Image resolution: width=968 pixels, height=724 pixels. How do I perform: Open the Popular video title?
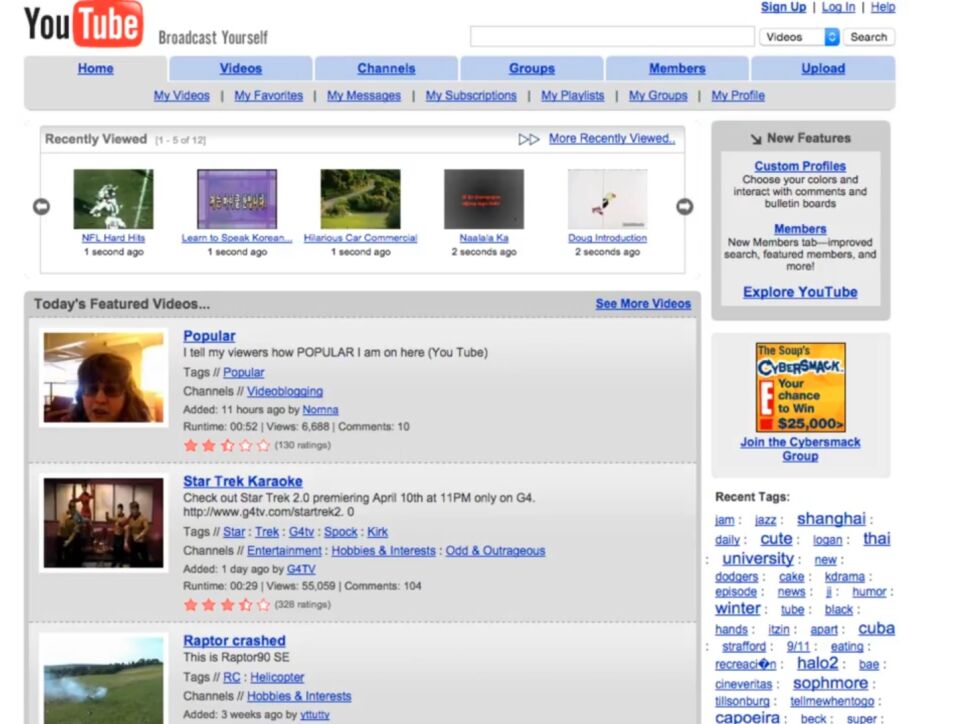coord(209,336)
